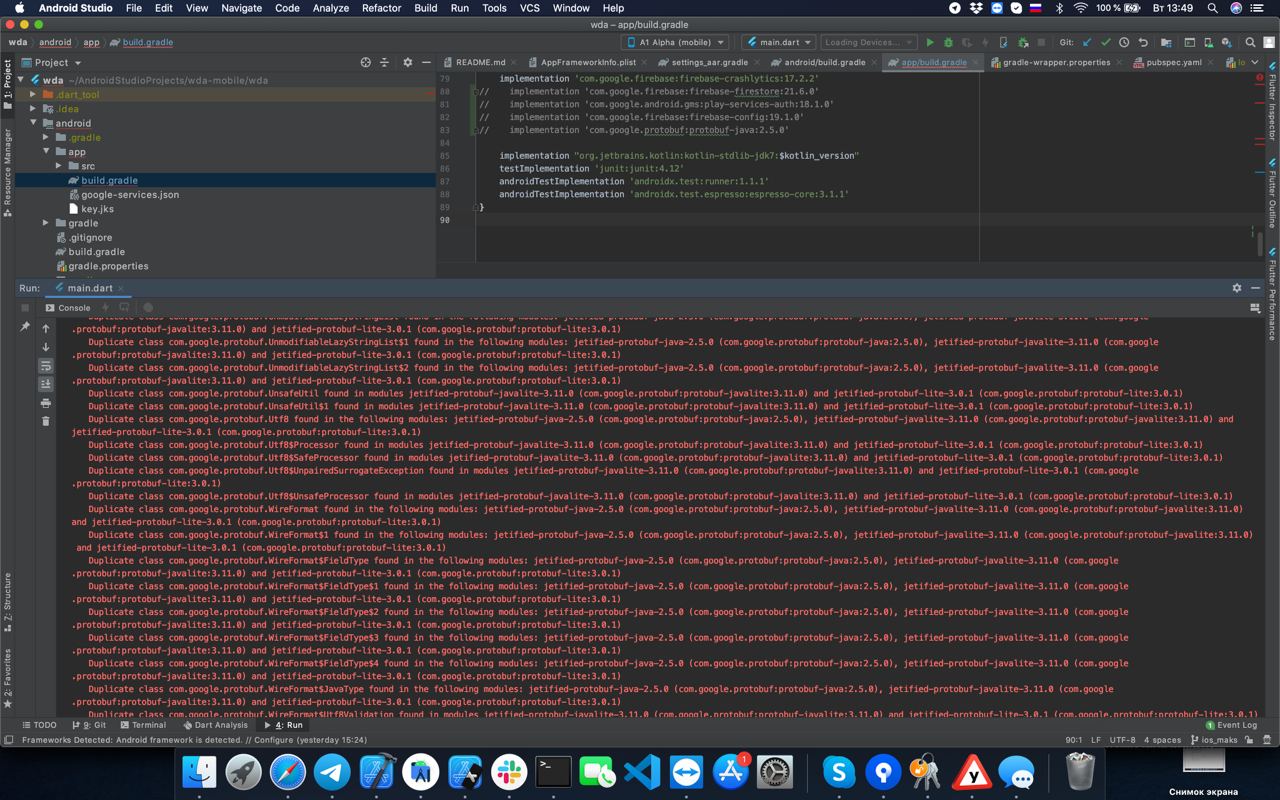This screenshot has height=800, width=1280.
Task: Open the Loading Devices dropdown
Action: pyautogui.click(x=867, y=42)
